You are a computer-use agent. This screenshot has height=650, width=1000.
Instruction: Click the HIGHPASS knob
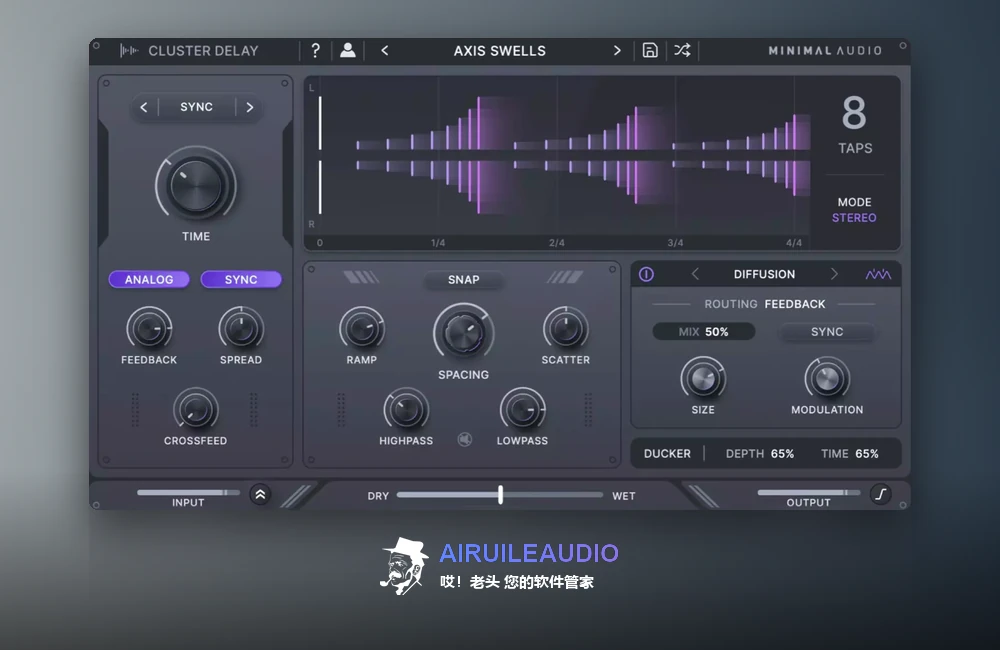[406, 410]
